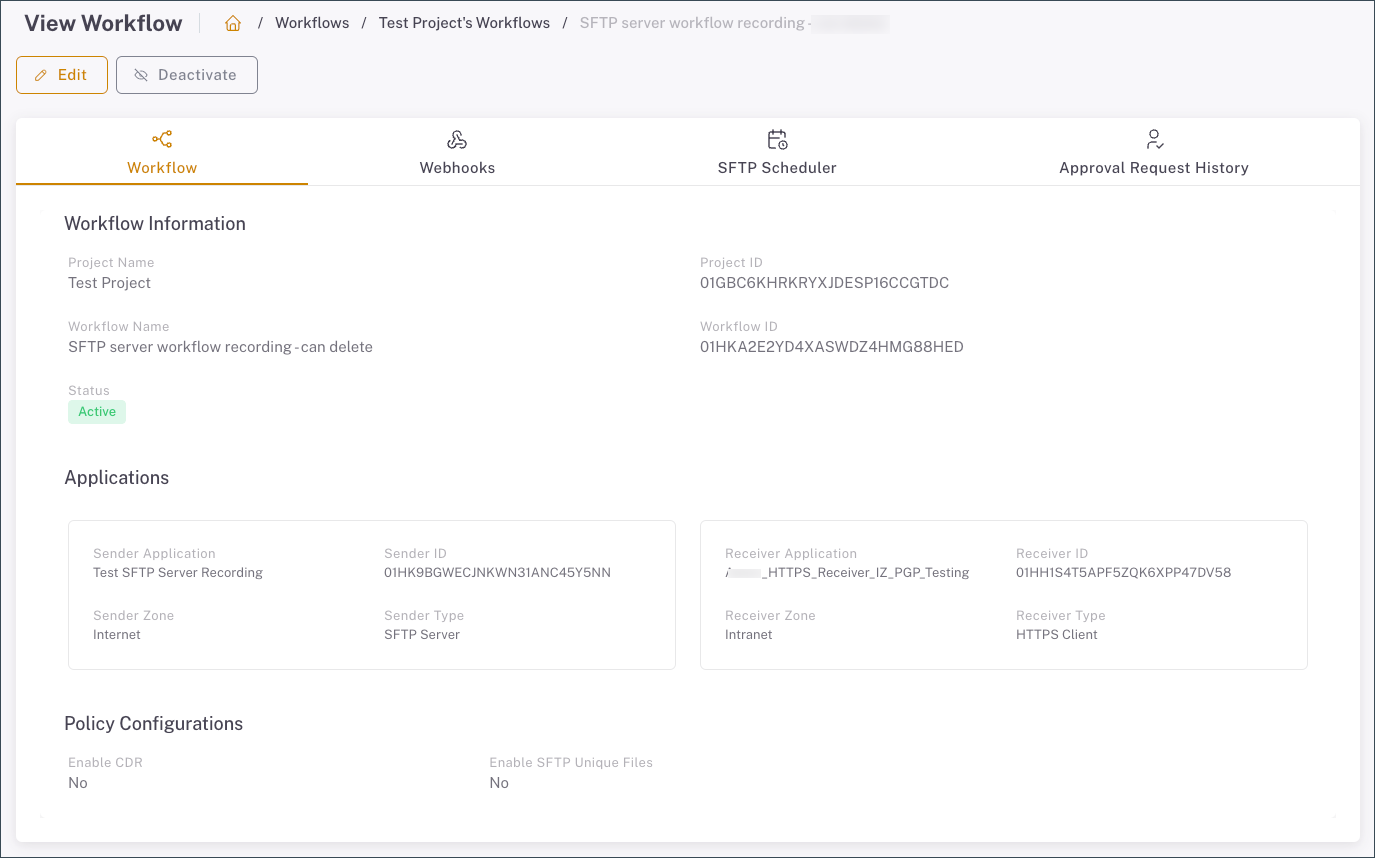This screenshot has width=1375, height=858.
Task: Open the SFTP Scheduler tab
Action: 777,153
